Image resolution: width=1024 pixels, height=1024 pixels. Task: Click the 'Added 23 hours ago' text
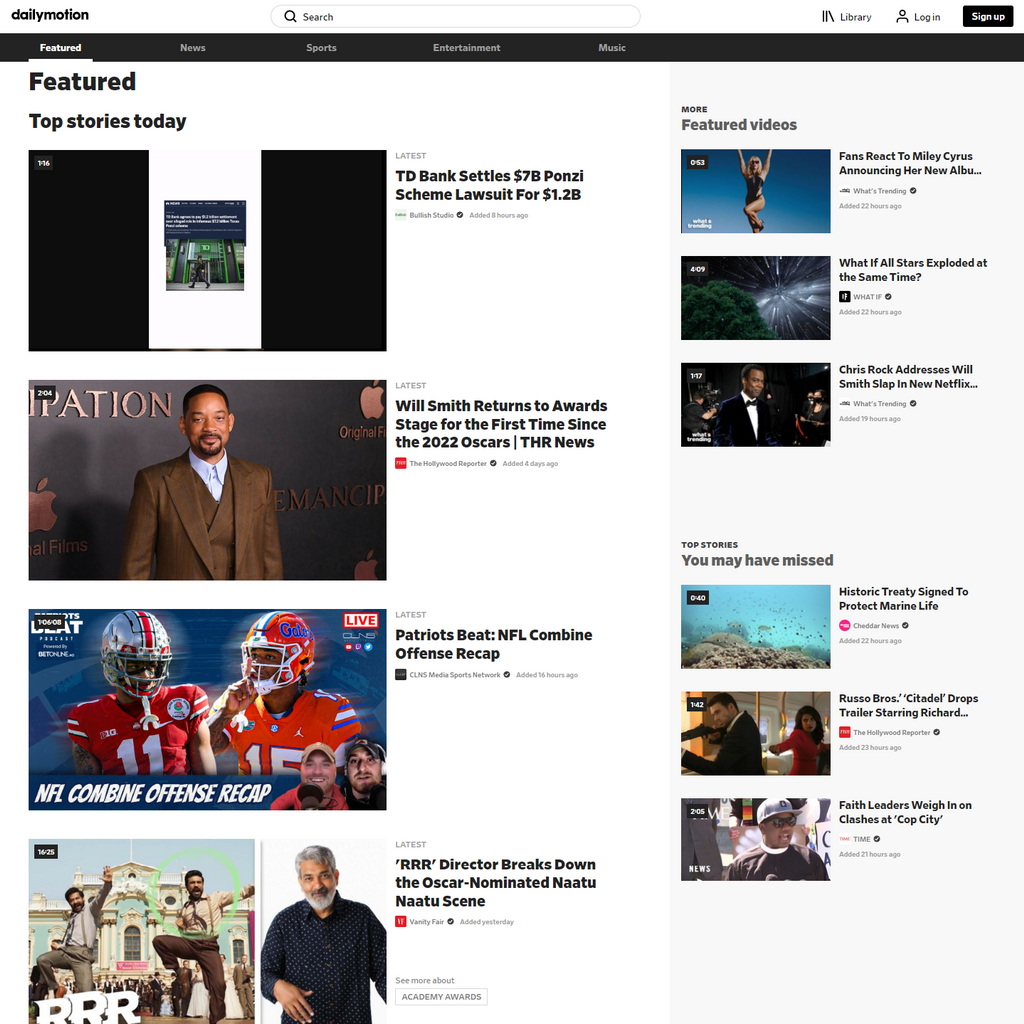pyautogui.click(x=870, y=747)
